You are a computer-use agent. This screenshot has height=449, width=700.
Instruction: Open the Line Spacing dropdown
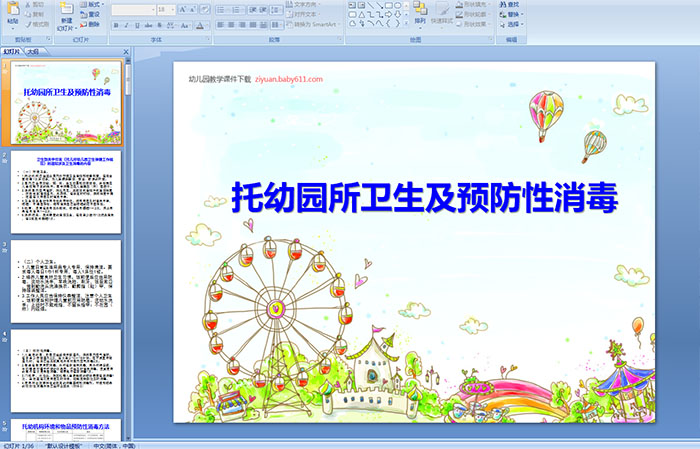coord(277,10)
